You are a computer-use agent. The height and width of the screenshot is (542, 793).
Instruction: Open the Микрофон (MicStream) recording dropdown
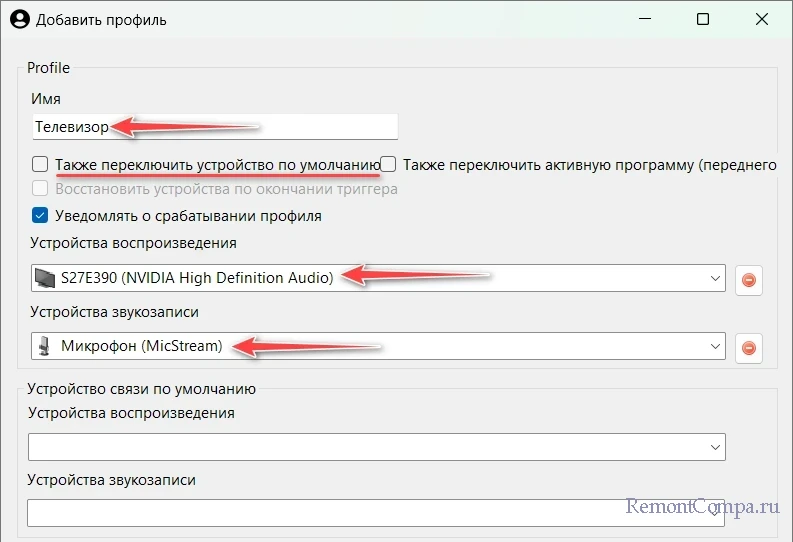click(378, 346)
